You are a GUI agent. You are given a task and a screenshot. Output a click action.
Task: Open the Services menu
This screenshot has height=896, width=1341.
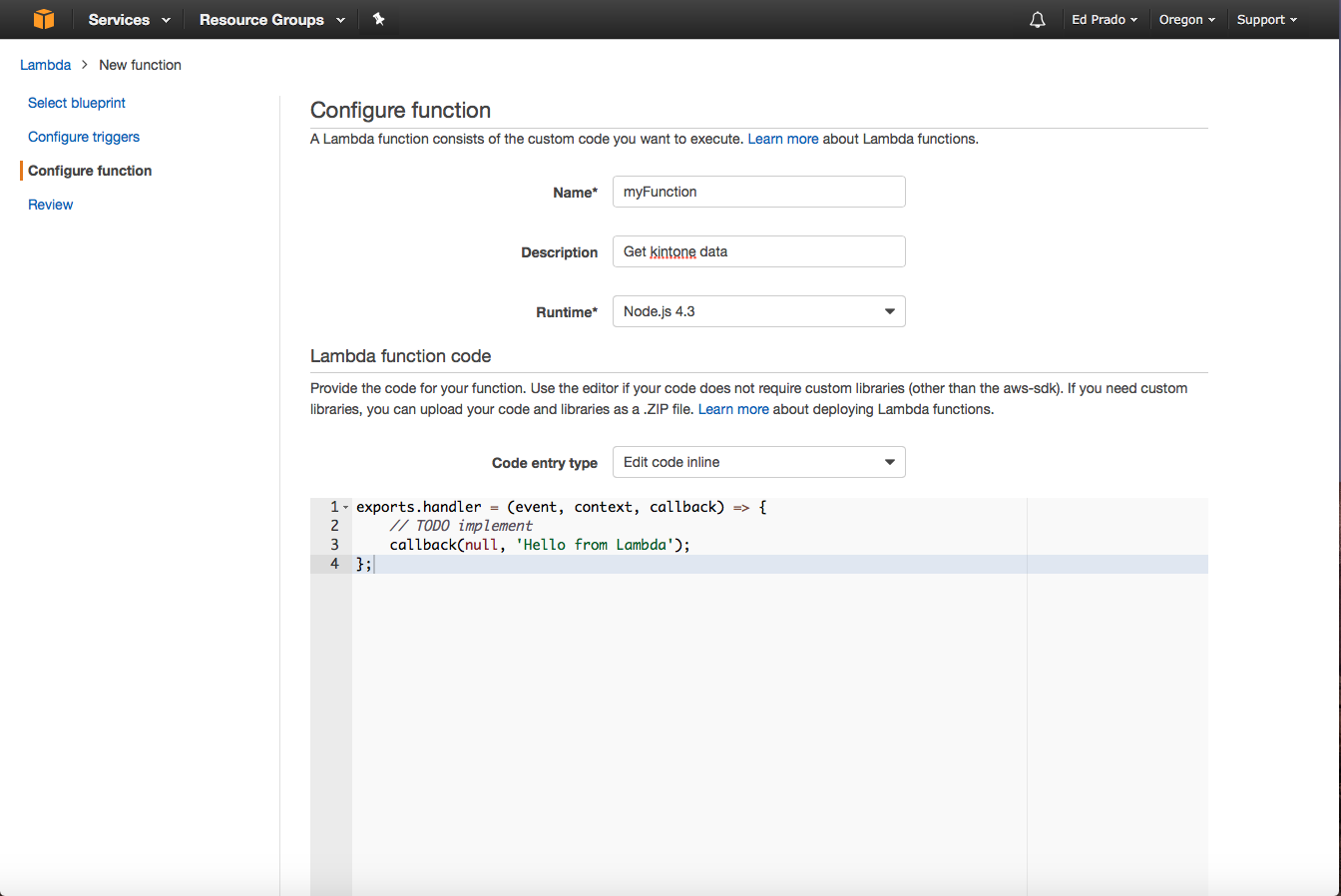(x=129, y=20)
